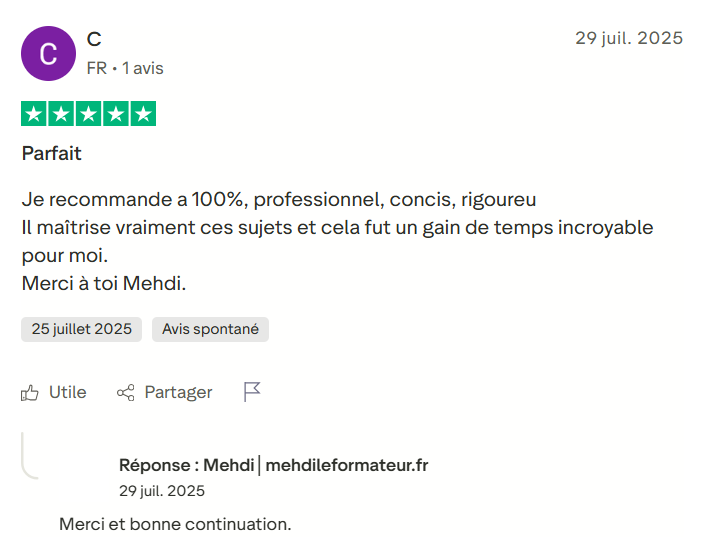The width and height of the screenshot is (701, 538).
Task: Click the reply text "Merci et bonne continuation."
Action: [175, 524]
